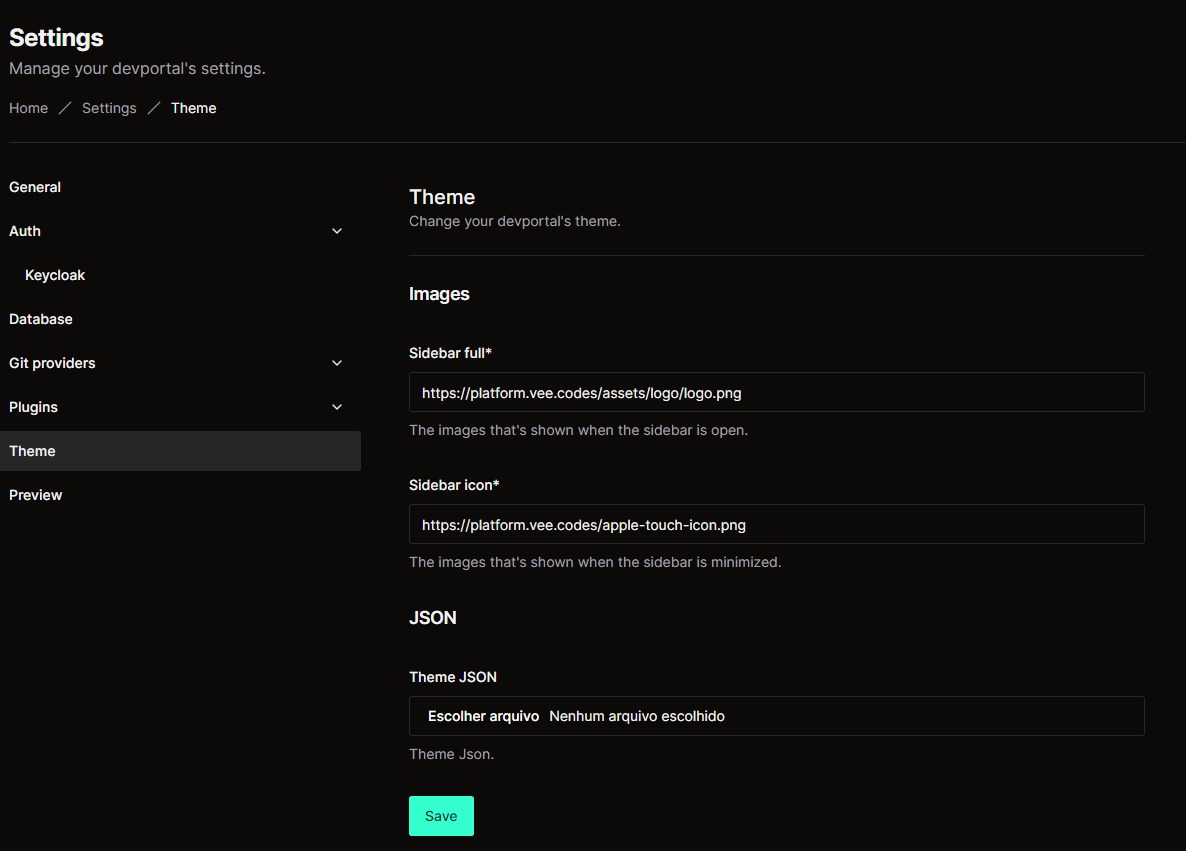Click the Theme breadcrumb item
The width and height of the screenshot is (1186, 851).
point(193,108)
